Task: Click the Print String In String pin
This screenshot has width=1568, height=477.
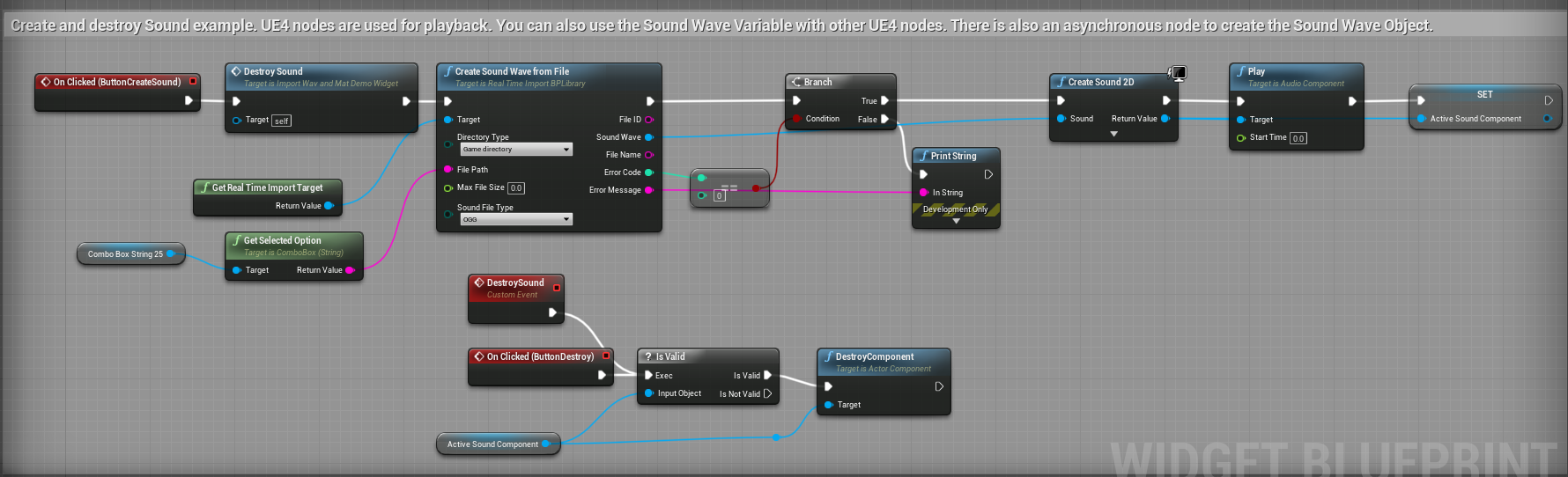Action: pyautogui.click(x=923, y=193)
